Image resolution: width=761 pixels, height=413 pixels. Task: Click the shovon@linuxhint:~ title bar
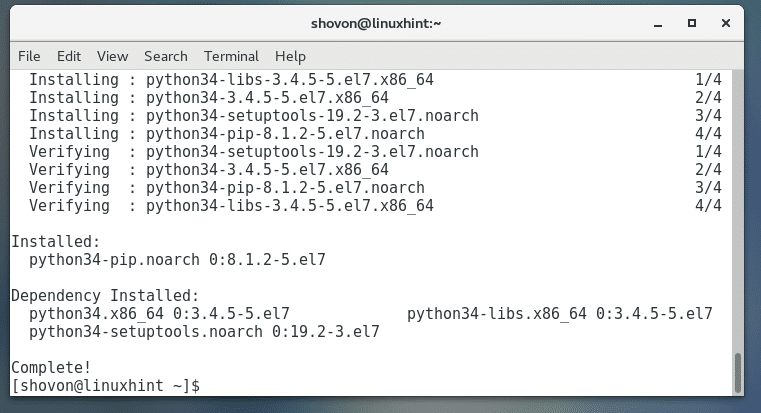[380, 21]
